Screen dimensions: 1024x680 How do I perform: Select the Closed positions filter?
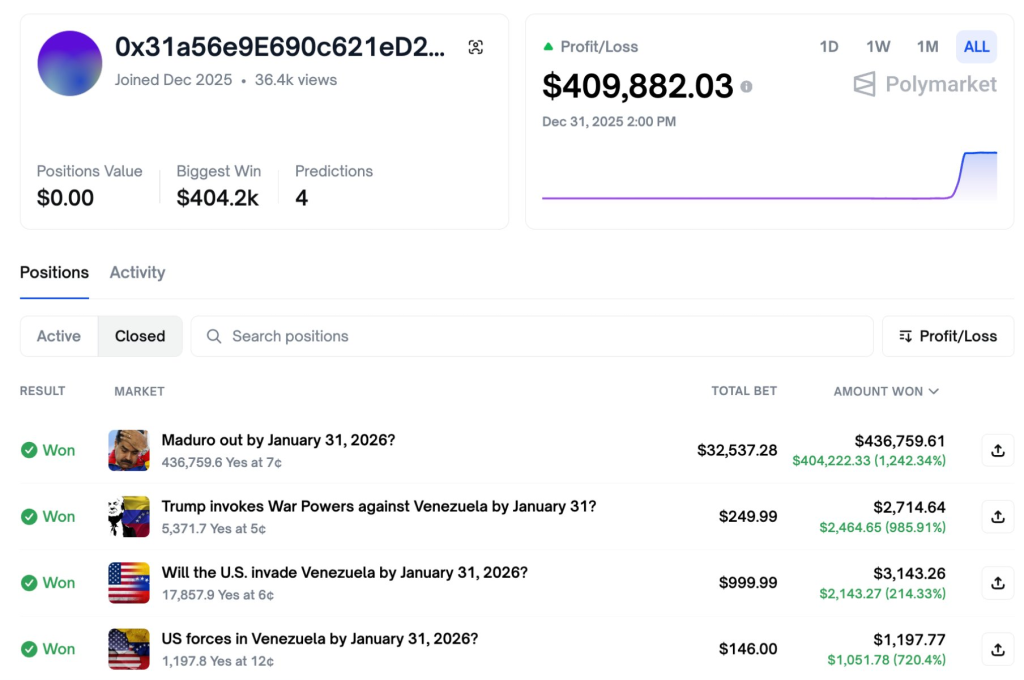(x=140, y=336)
